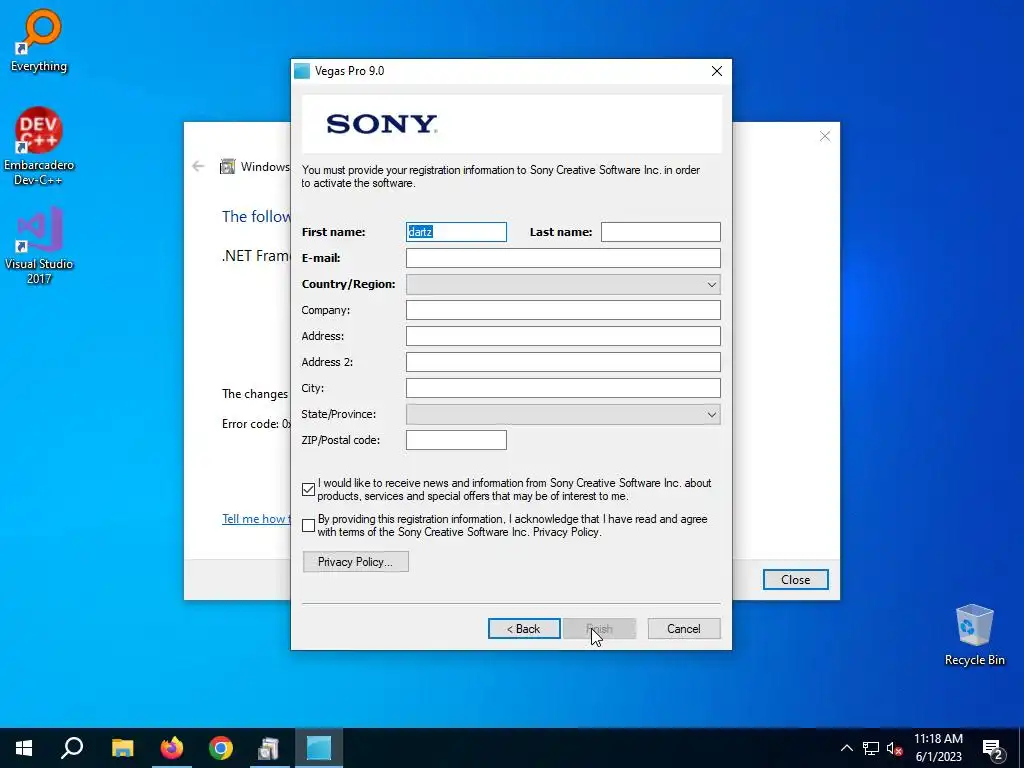Cancel the Vegas Pro registration

(x=684, y=628)
